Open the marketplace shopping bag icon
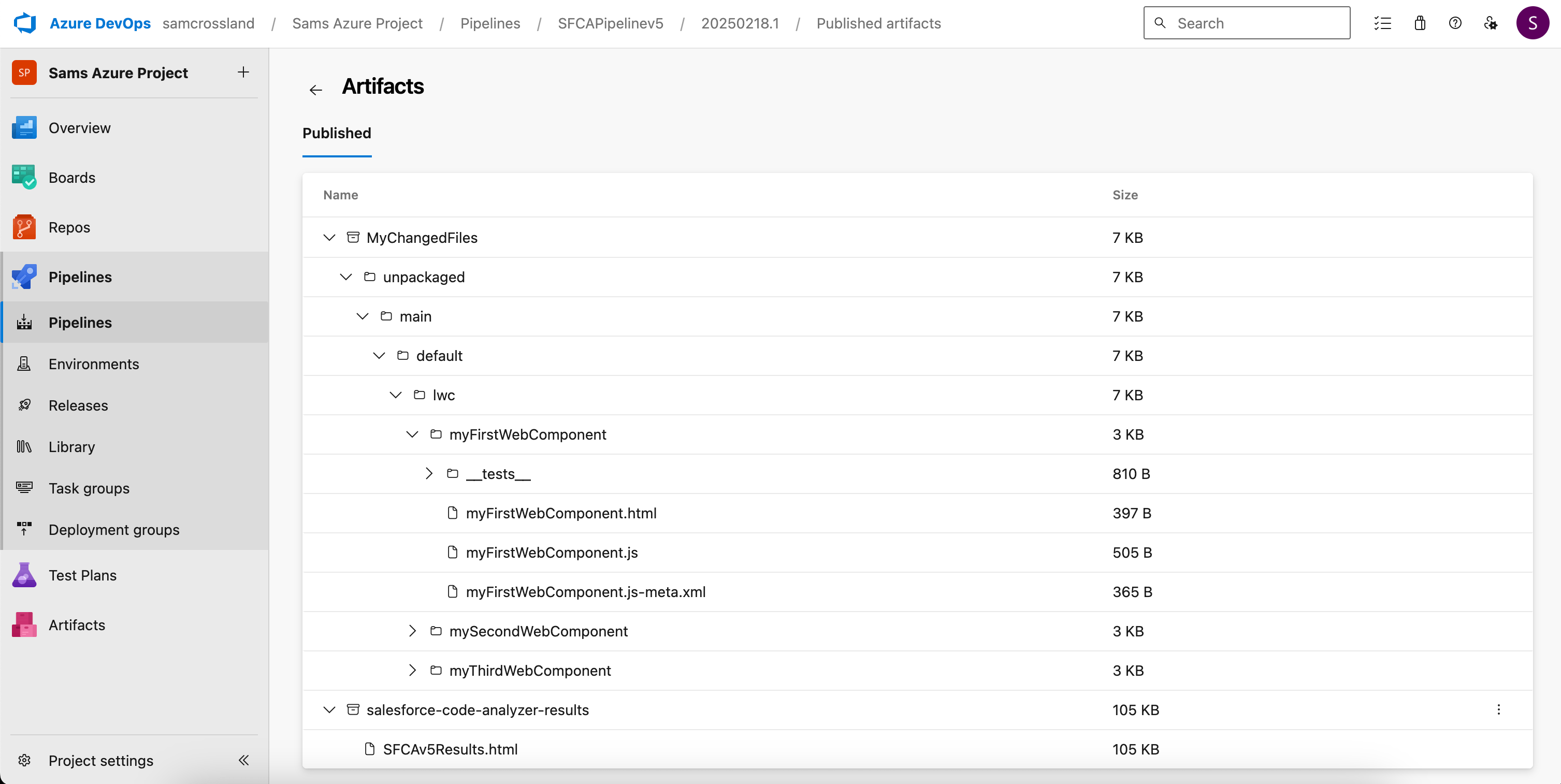The width and height of the screenshot is (1561, 784). [1420, 23]
